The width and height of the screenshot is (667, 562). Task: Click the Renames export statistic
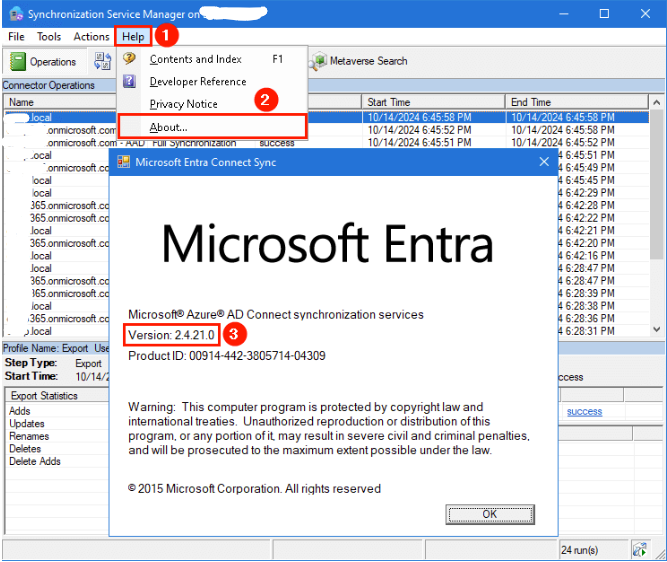pos(29,436)
